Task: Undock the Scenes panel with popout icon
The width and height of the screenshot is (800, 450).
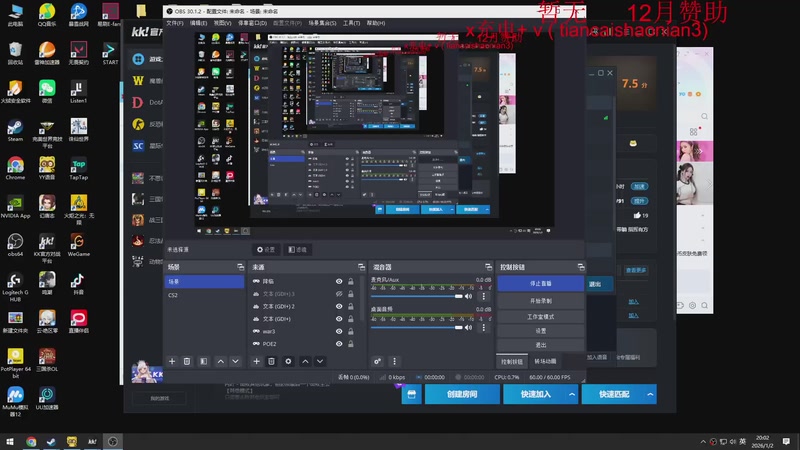Action: tap(240, 267)
